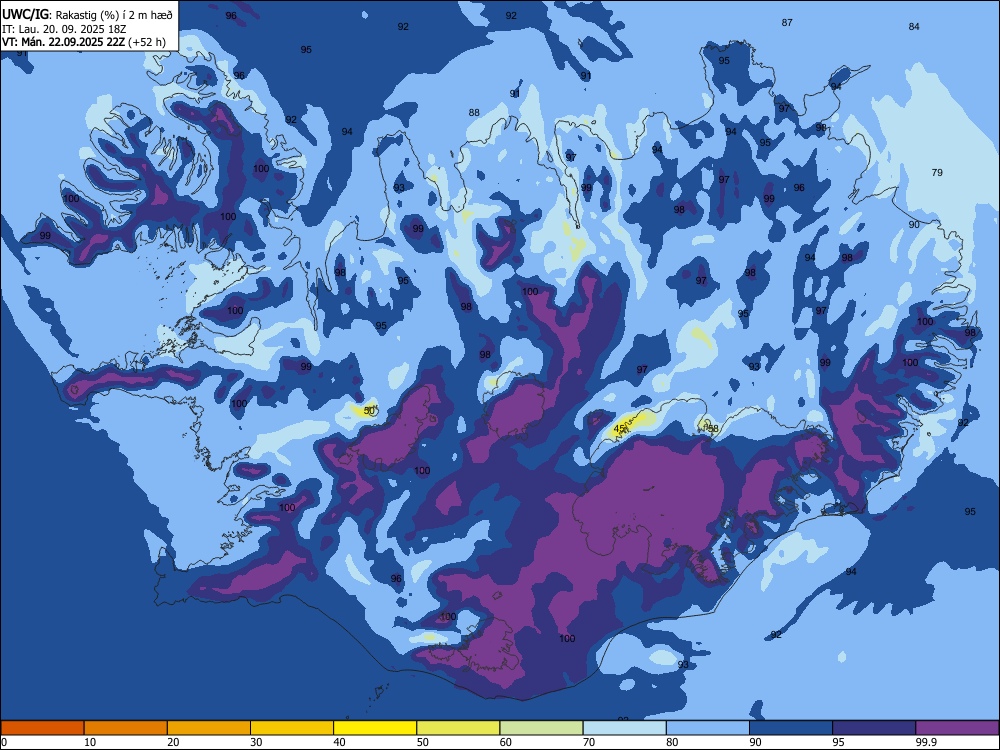1000x750 pixels.
Task: Select the bright yellow 40–50 legend swatch
Action: pos(375,728)
